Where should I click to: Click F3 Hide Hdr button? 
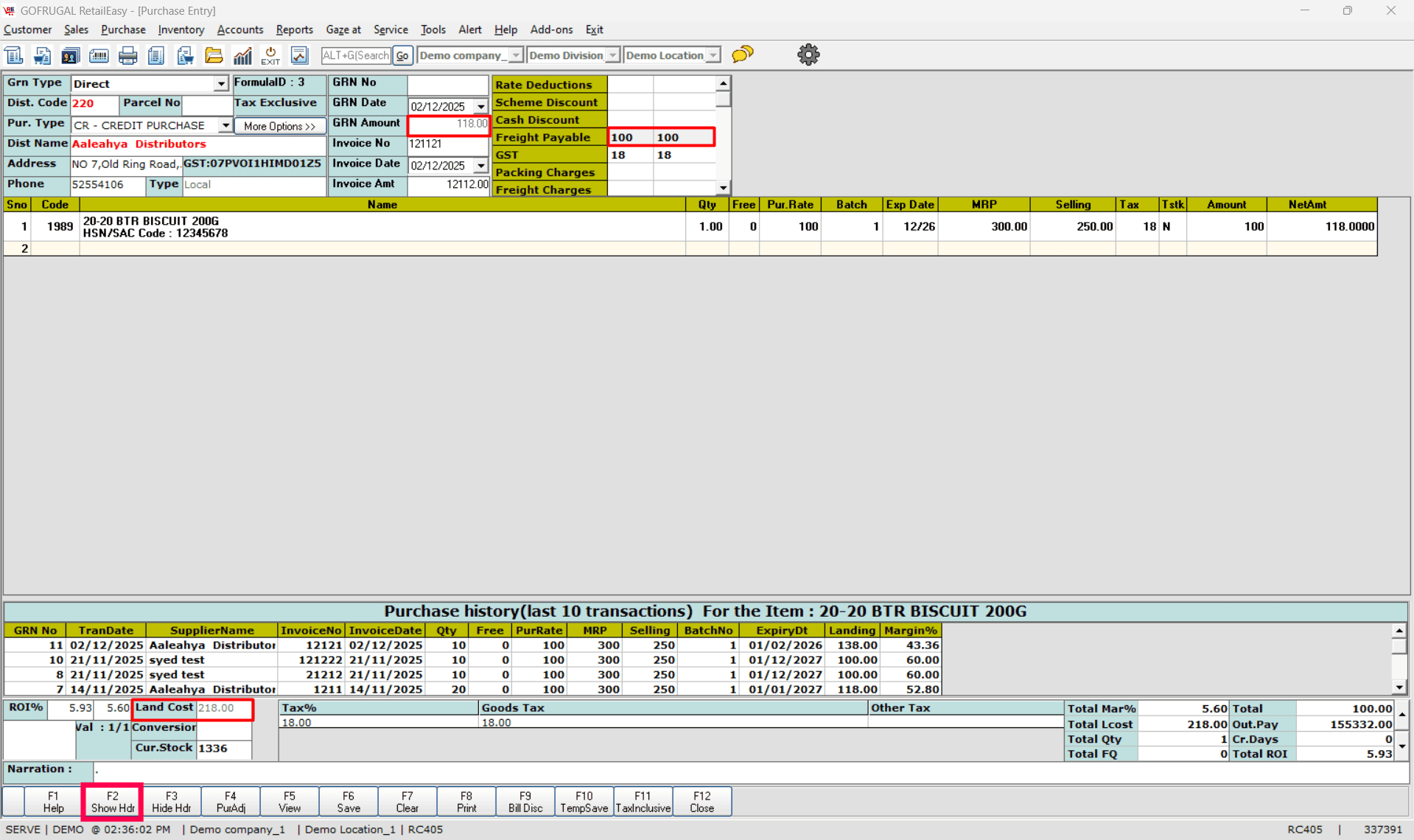click(x=171, y=802)
